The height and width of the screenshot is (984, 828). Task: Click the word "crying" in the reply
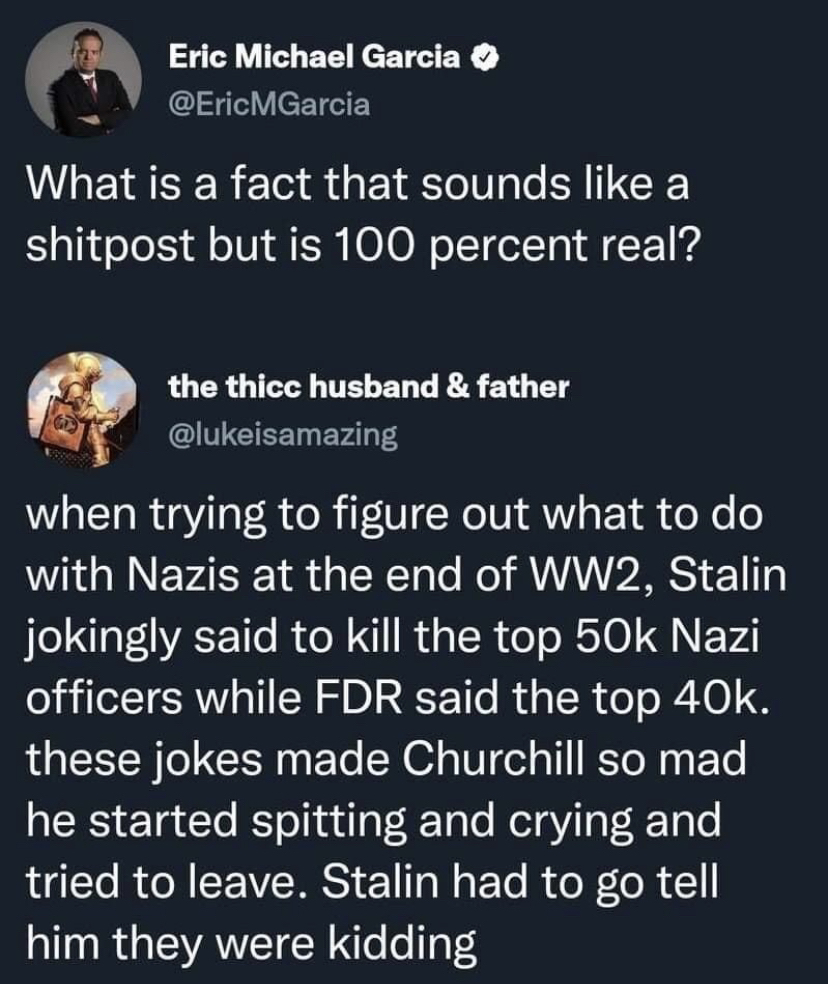(x=571, y=820)
